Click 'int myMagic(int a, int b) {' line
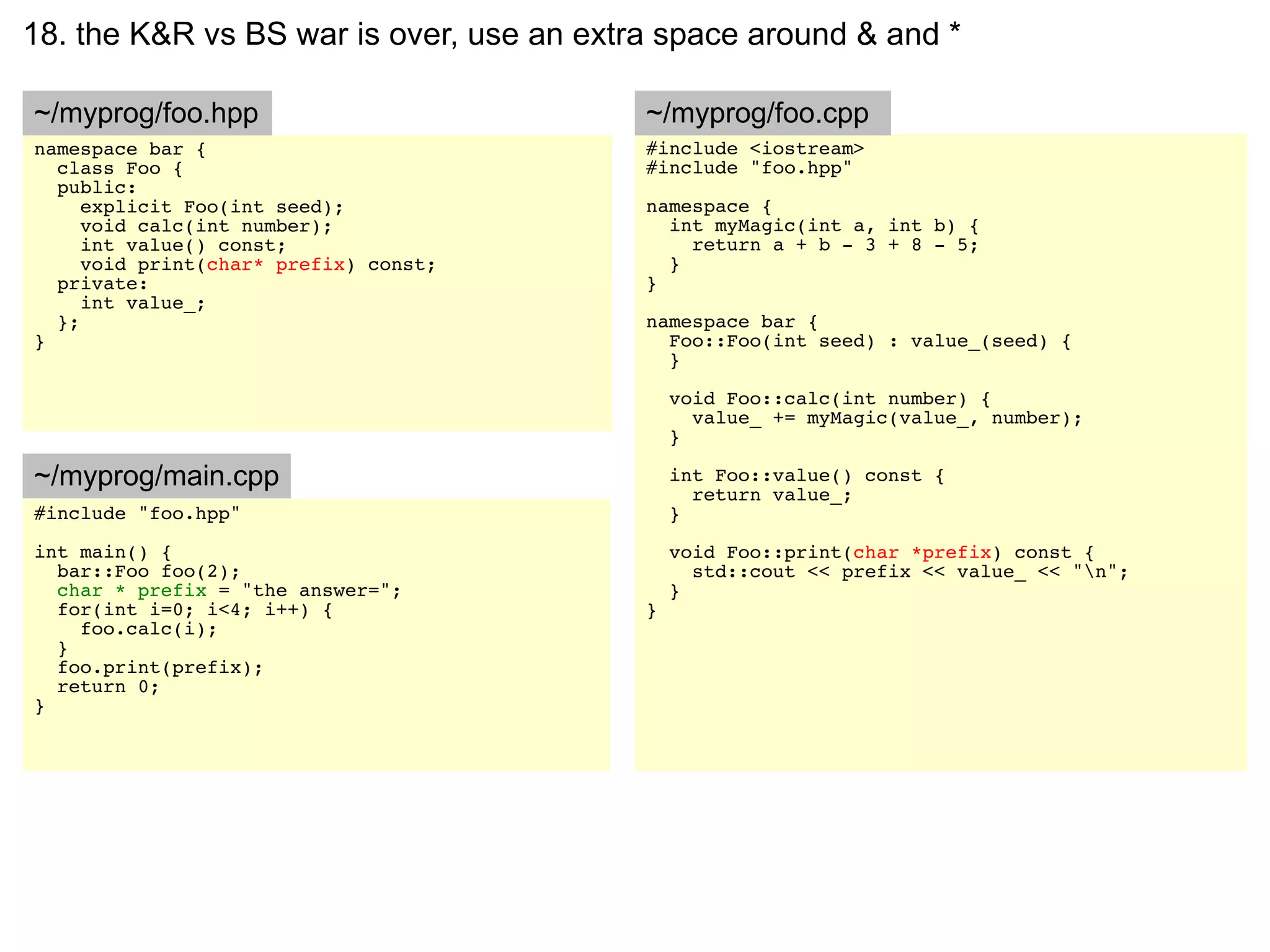Screen dimensions: 1270x952 (x=824, y=226)
